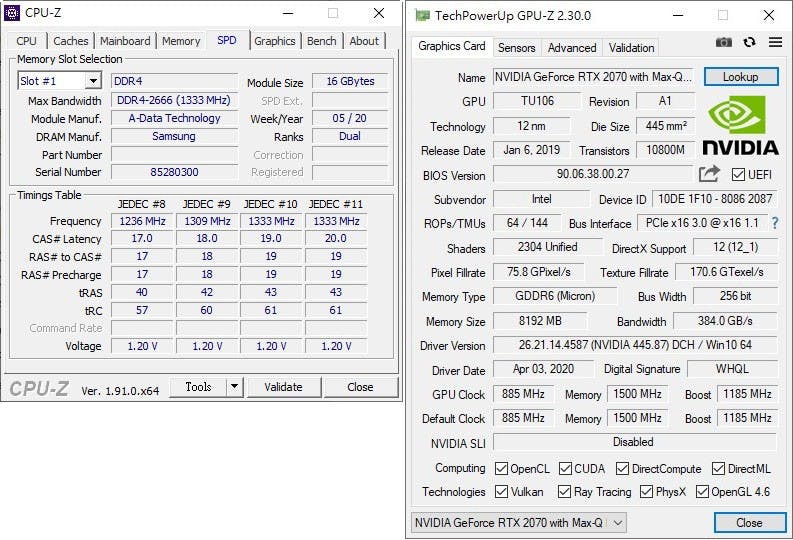Click the GPU-Z refresh icon
This screenshot has width=793, height=540.
[x=750, y=42]
